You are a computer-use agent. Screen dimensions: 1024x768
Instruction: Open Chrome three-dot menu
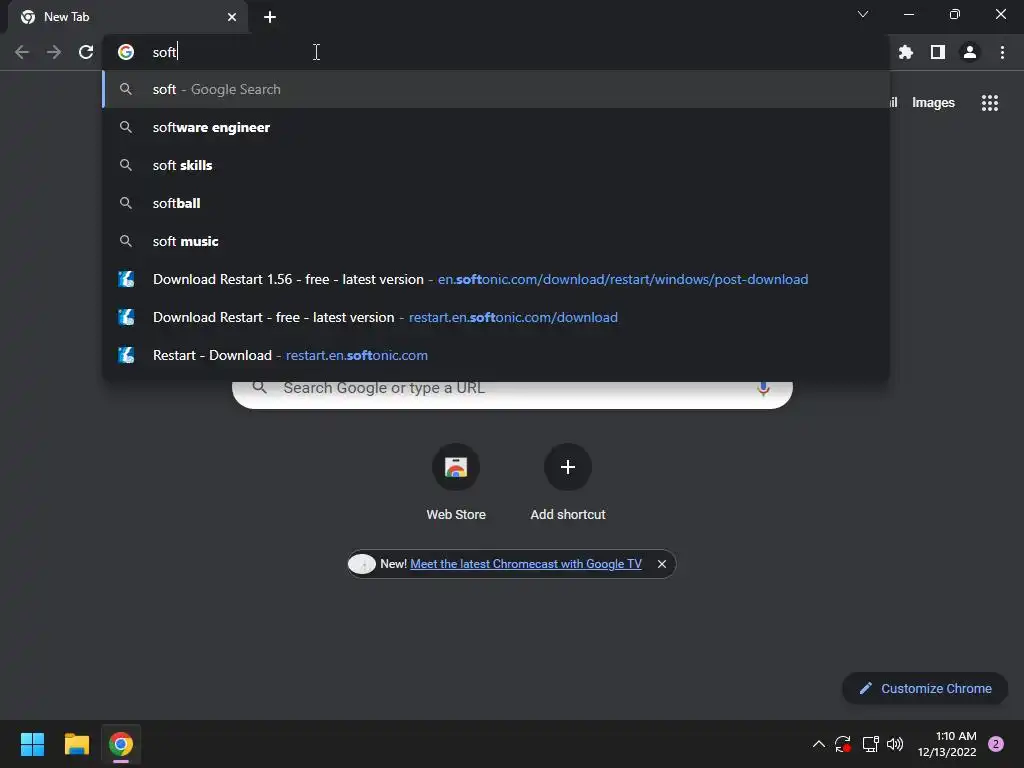click(x=1002, y=52)
